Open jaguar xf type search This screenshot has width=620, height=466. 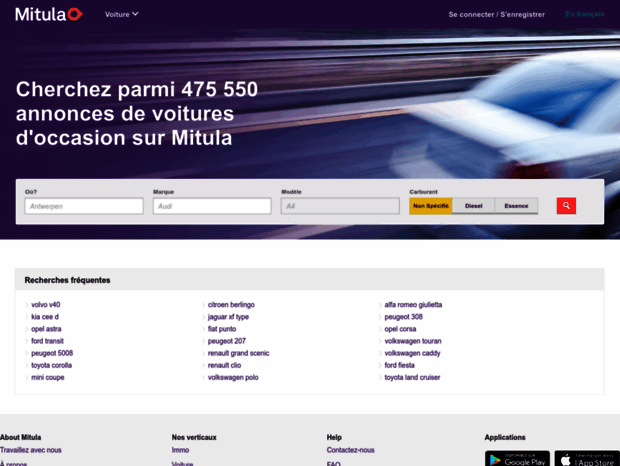(228, 317)
